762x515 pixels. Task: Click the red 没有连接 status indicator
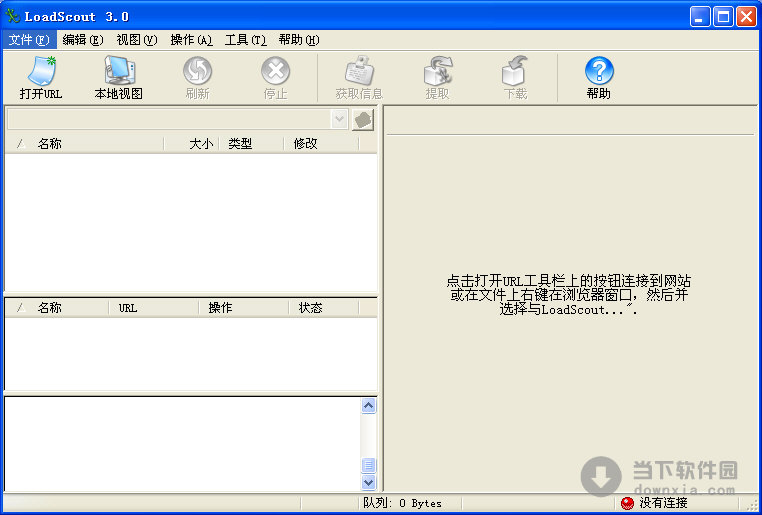tap(627, 503)
